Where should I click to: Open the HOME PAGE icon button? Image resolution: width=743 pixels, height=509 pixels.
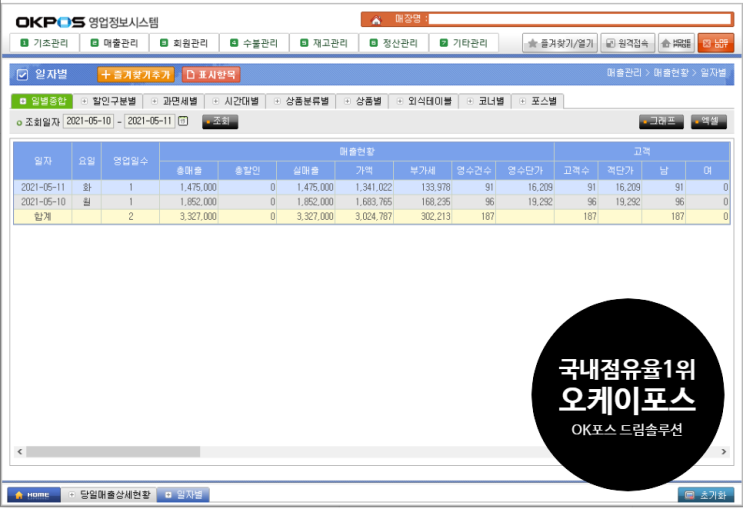pyautogui.click(x=681, y=43)
